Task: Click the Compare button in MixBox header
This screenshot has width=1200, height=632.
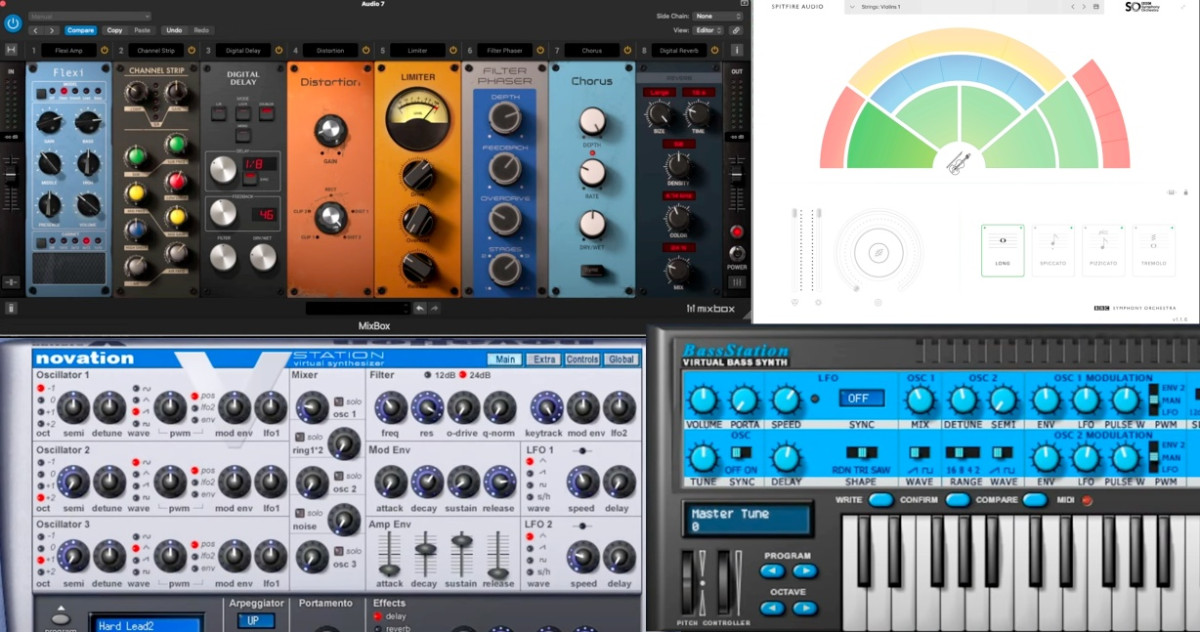Action: point(80,31)
